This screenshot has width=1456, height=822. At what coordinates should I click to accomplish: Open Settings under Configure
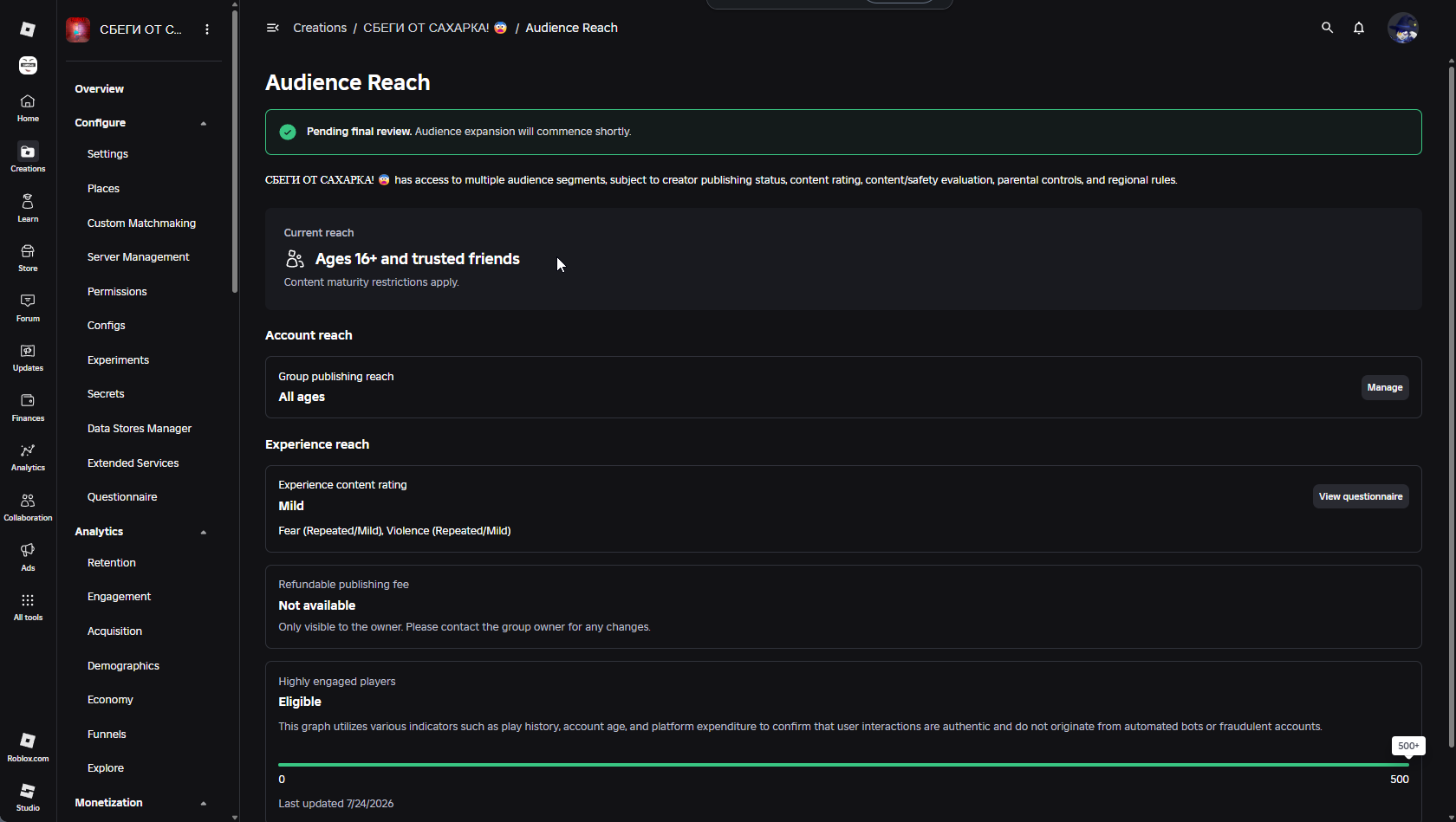(x=107, y=154)
